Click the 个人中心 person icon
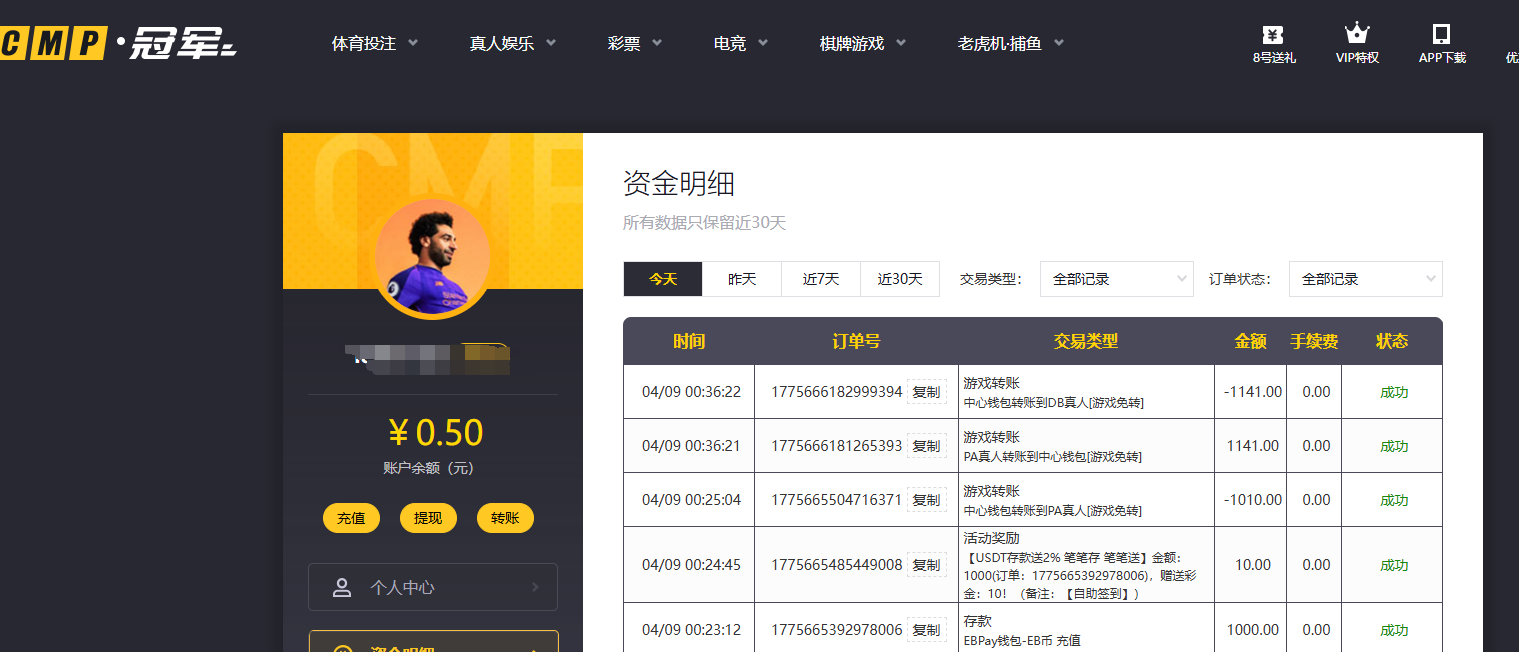Viewport: 1519px width, 652px height. pyautogui.click(x=342, y=587)
